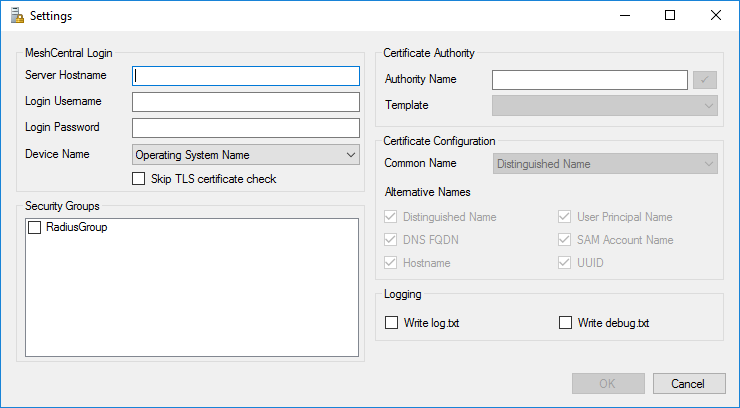This screenshot has width=740, height=408.
Task: Toggle the Hostname checkbox
Action: (x=392, y=263)
